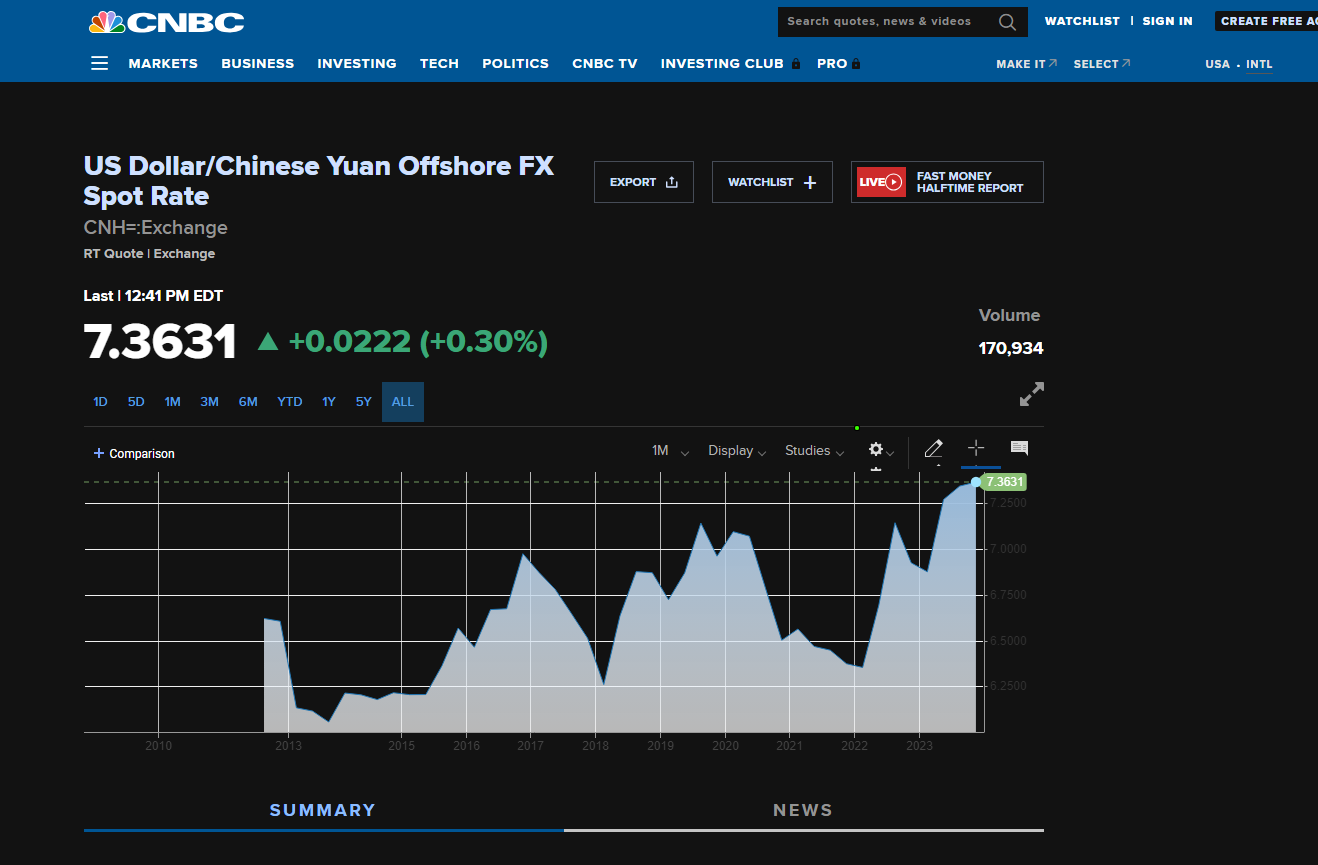Expand the Display dropdown
The width and height of the screenshot is (1318, 865).
[737, 451]
